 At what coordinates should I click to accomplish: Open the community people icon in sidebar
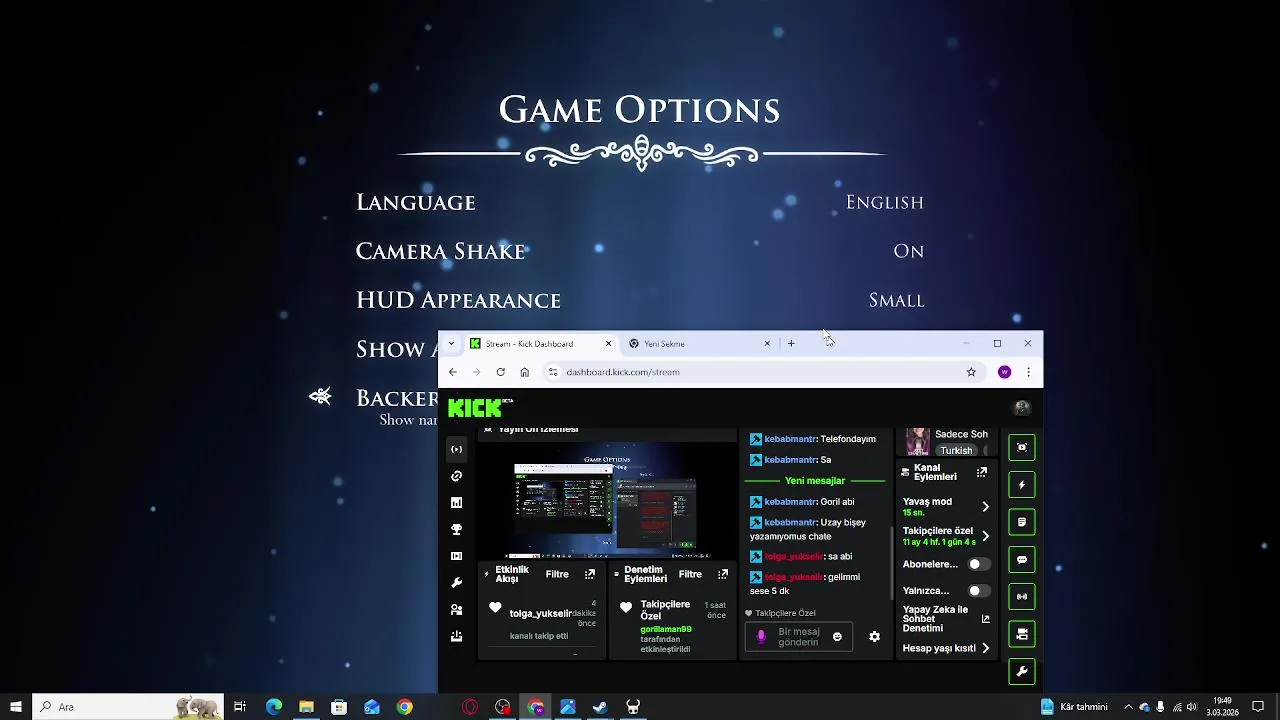tap(456, 609)
